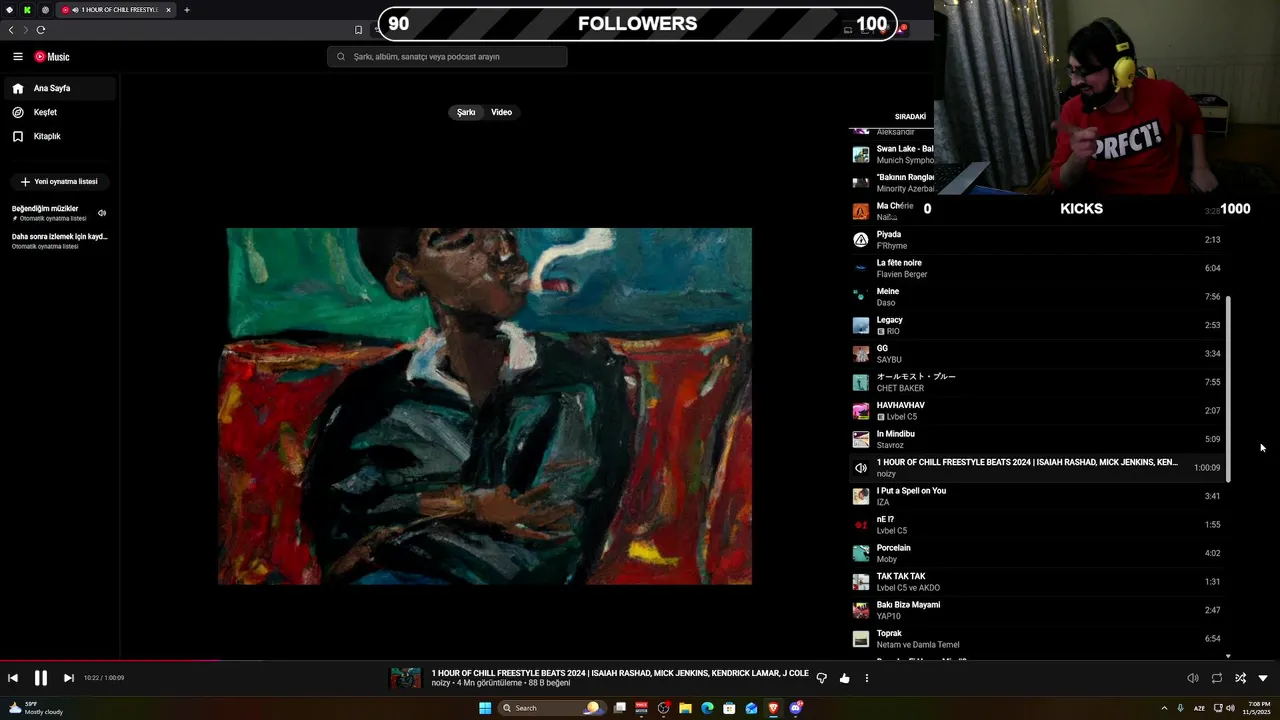The width and height of the screenshot is (1280, 720).
Task: Play Bakı Bizə Mayami by YAP10
Action: click(x=1036, y=610)
